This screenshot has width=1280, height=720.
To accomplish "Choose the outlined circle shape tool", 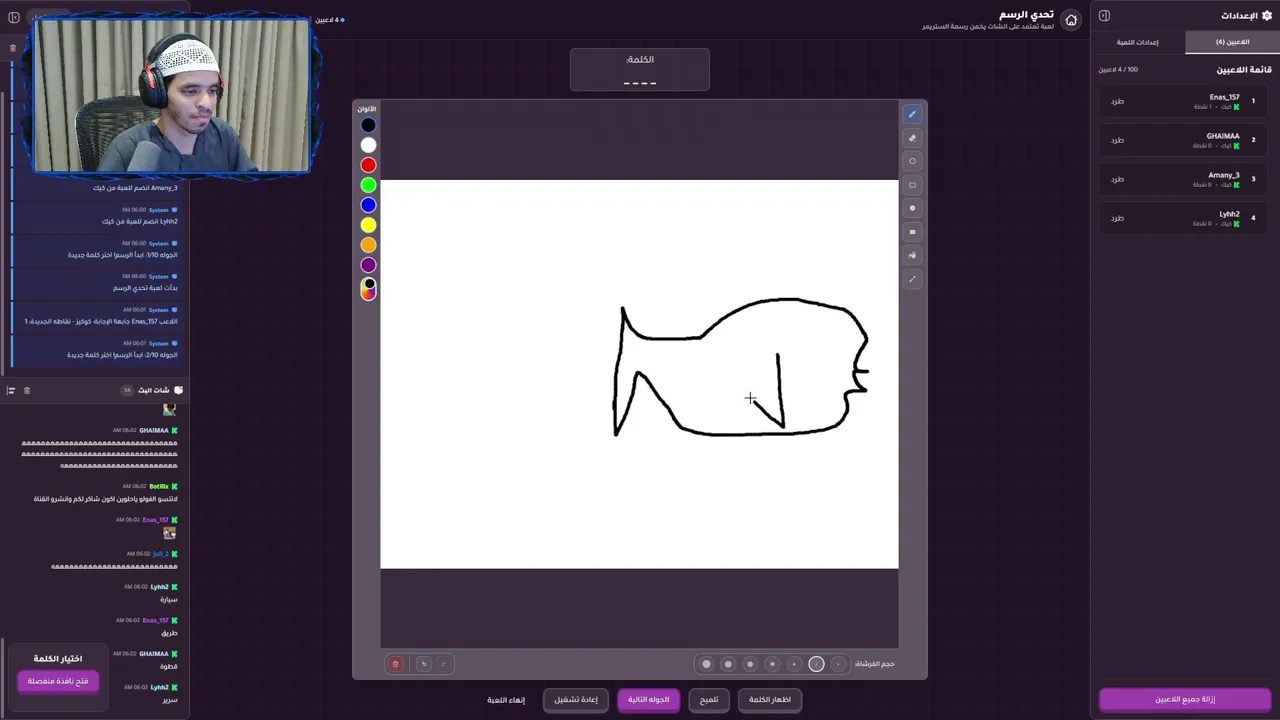I will point(912,161).
